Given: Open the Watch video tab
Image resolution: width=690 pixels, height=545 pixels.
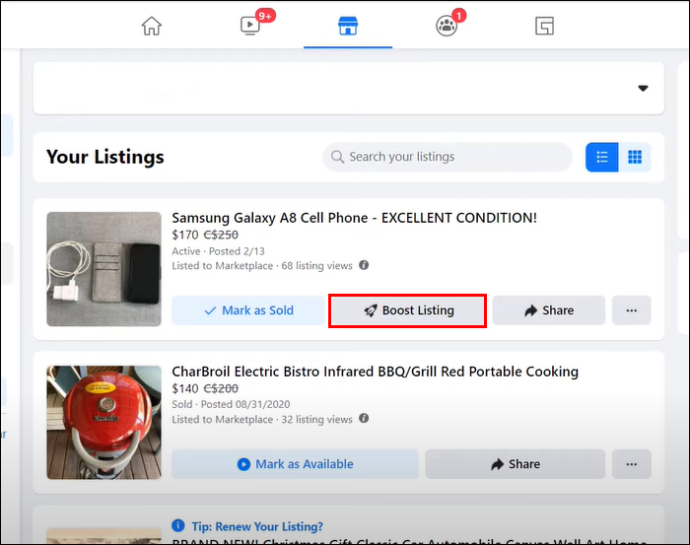Looking at the screenshot, I should point(250,26).
